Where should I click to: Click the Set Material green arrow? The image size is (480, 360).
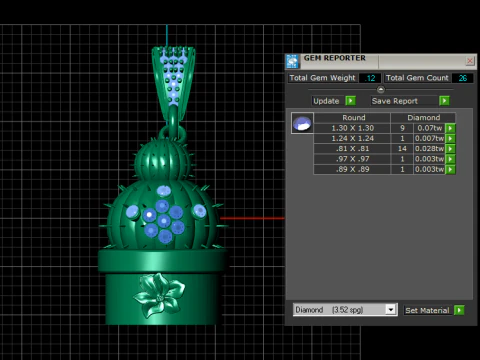(459, 310)
